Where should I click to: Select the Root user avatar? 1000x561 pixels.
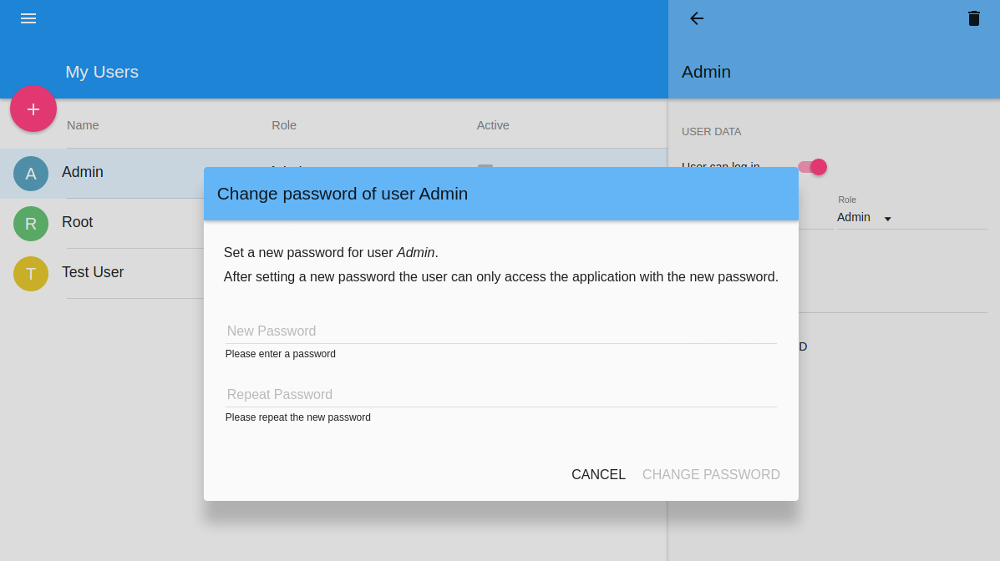31,224
